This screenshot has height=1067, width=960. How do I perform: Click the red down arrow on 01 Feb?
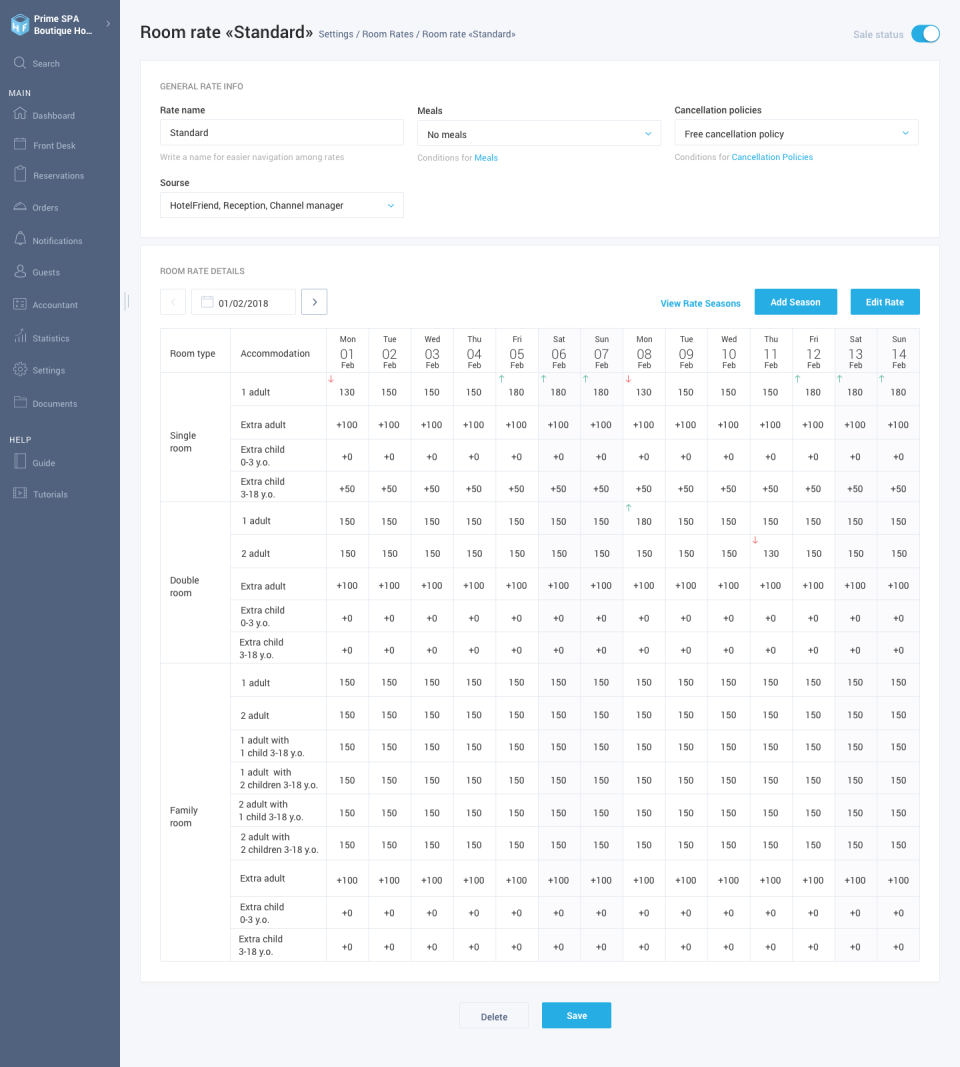point(331,379)
